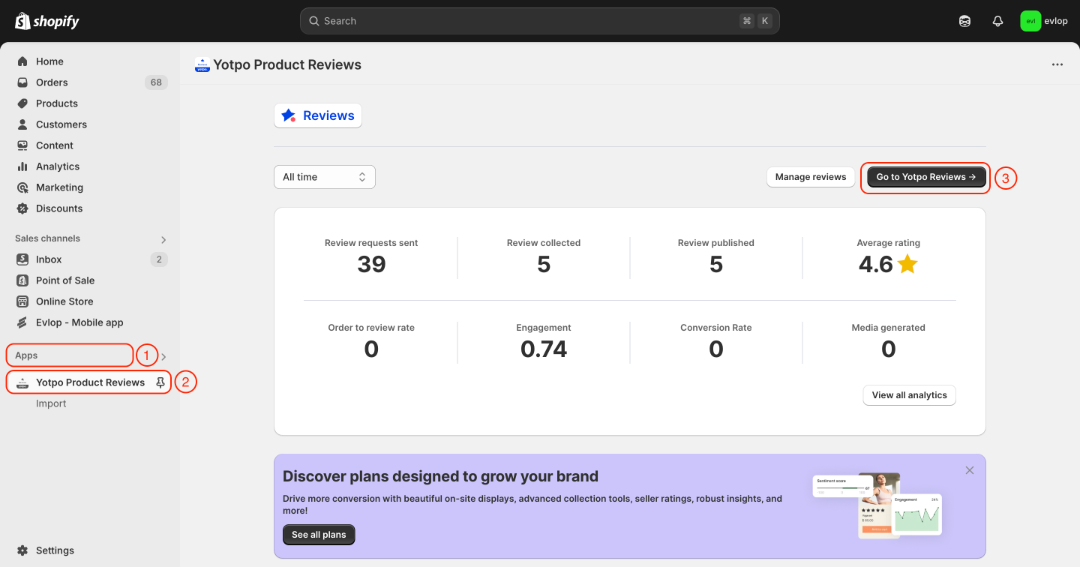The image size is (1080, 567).
Task: Click the evlop store avatar
Action: [1030, 21]
